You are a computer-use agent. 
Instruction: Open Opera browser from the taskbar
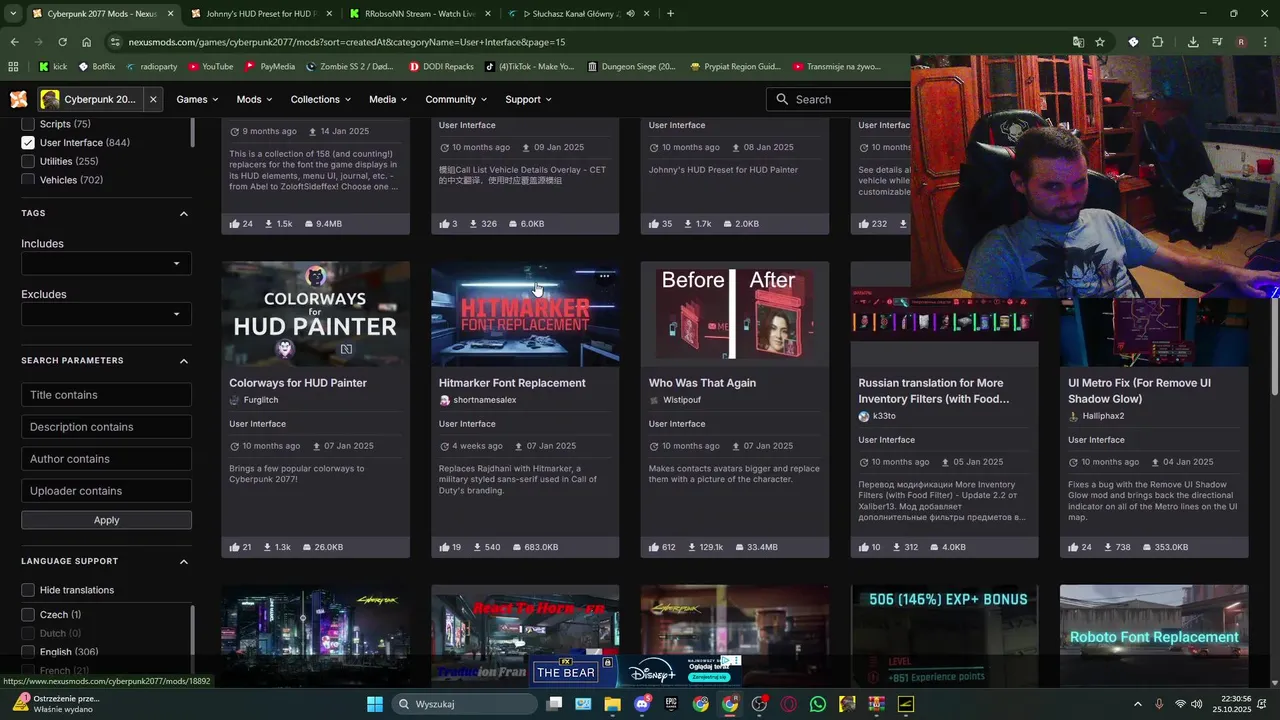[x=789, y=704]
